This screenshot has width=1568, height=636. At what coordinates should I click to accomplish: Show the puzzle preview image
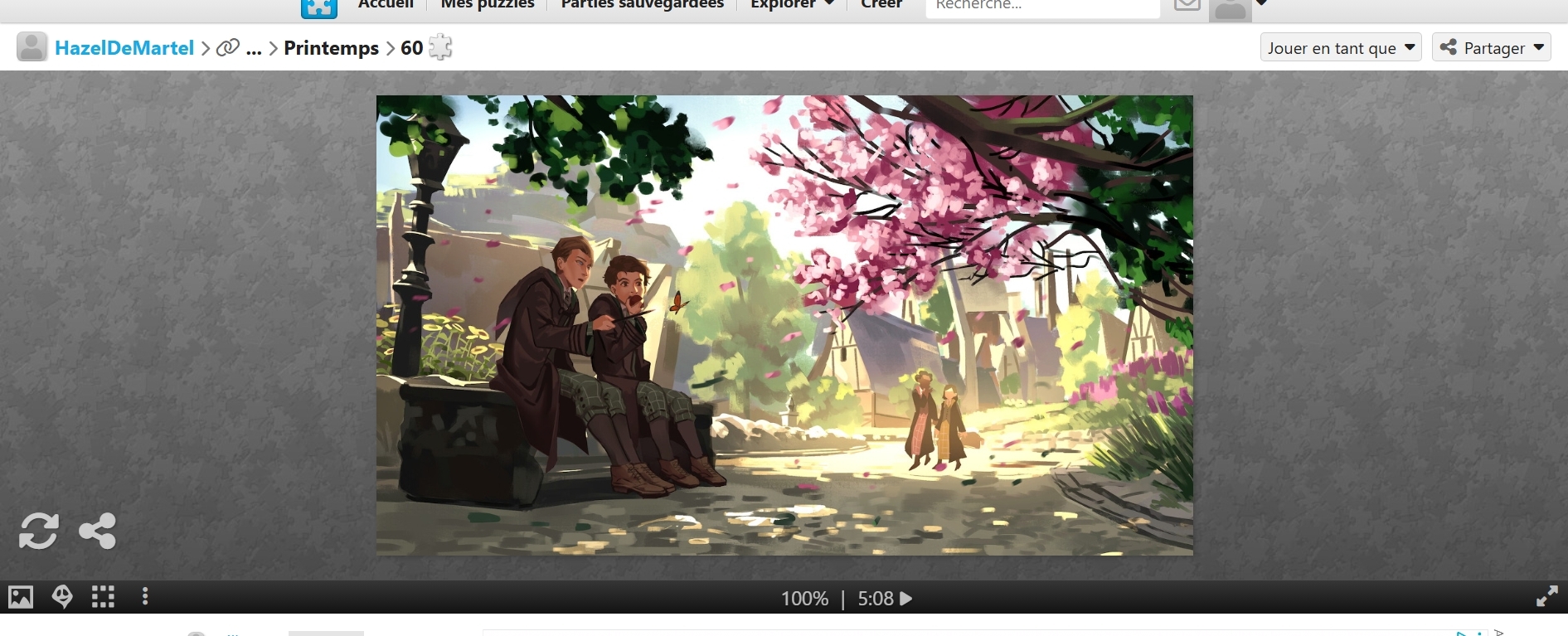[x=21, y=597]
